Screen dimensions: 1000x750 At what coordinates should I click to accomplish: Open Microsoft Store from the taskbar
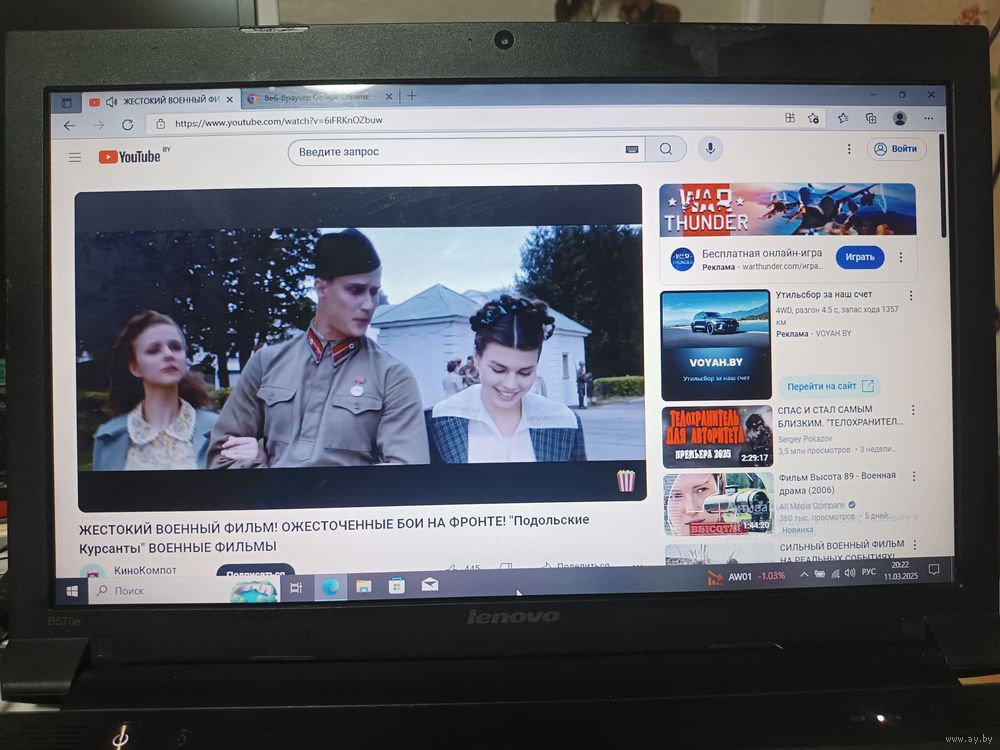click(397, 585)
